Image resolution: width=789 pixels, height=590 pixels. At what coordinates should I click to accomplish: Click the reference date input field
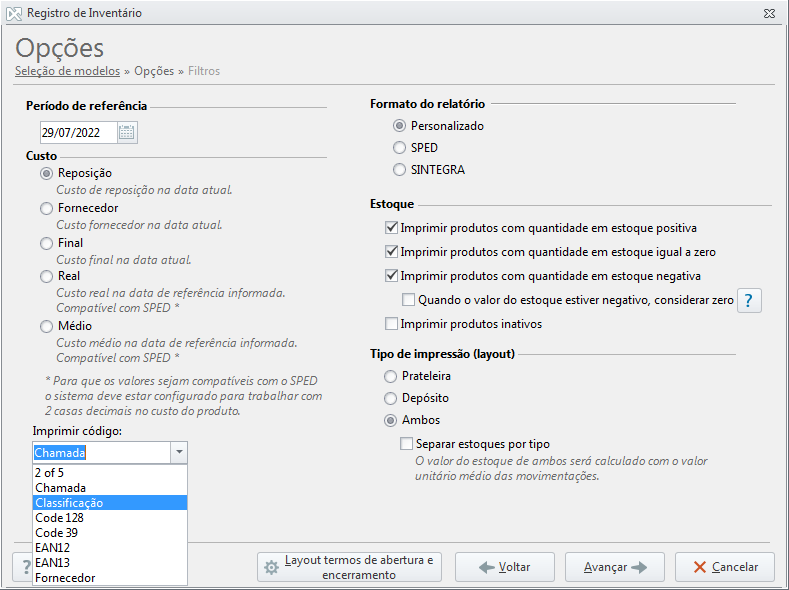coord(78,133)
